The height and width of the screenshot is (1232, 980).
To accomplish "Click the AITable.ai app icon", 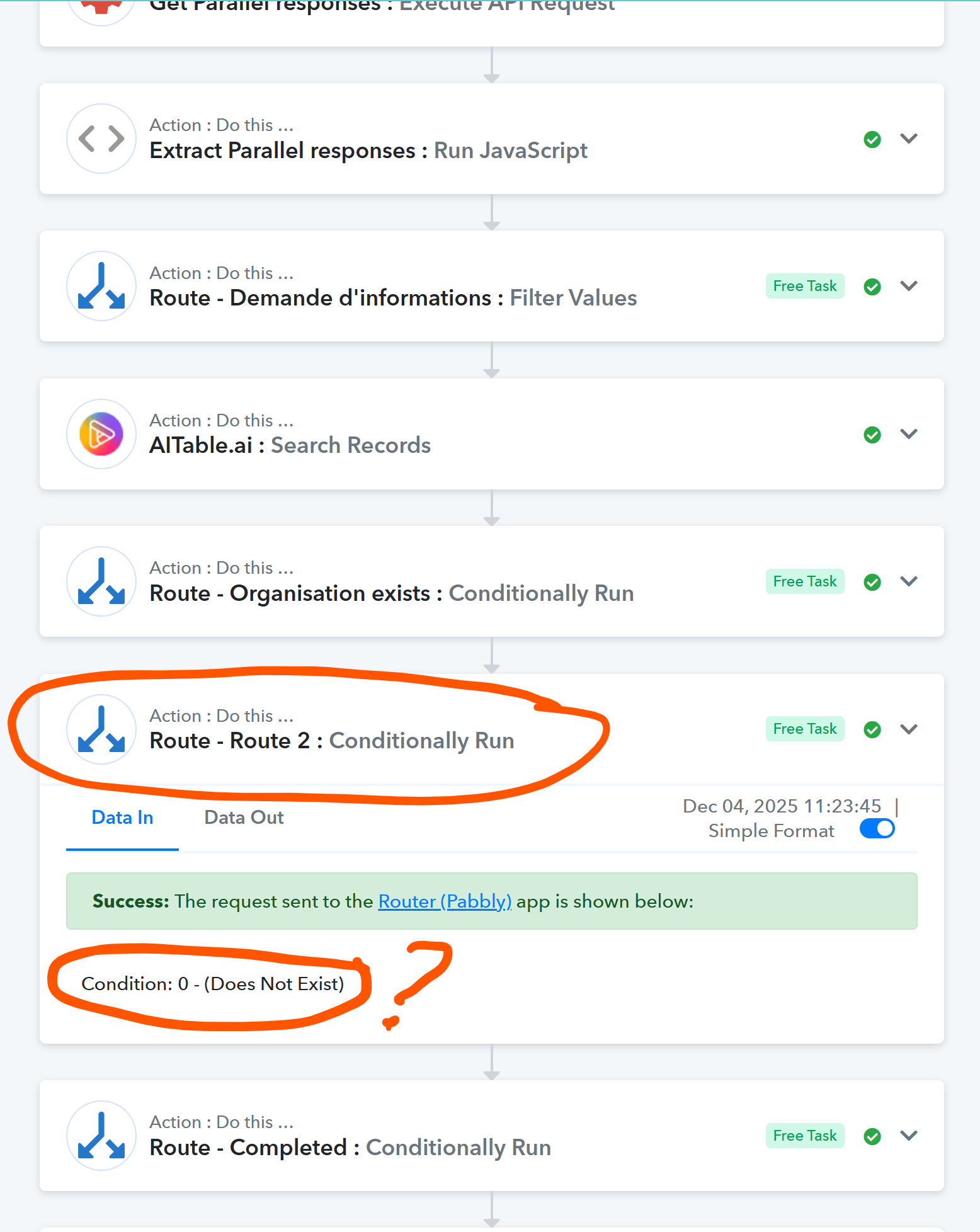I will pos(101,434).
